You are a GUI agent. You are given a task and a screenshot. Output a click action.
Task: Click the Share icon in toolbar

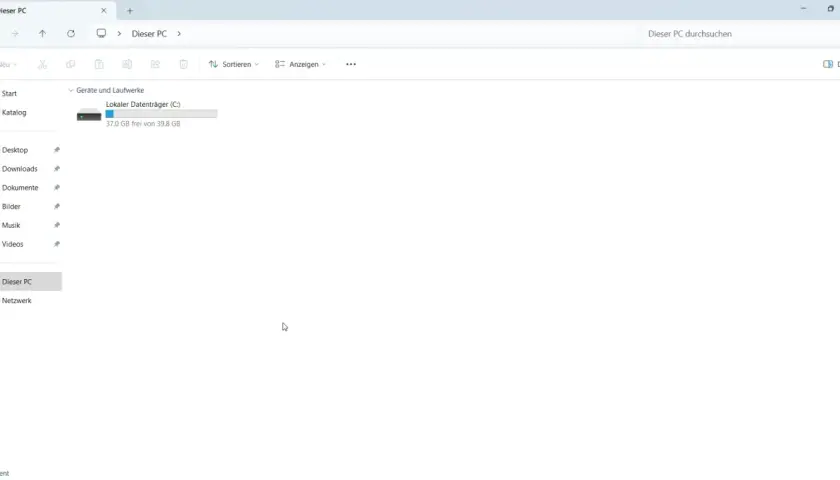click(x=155, y=64)
